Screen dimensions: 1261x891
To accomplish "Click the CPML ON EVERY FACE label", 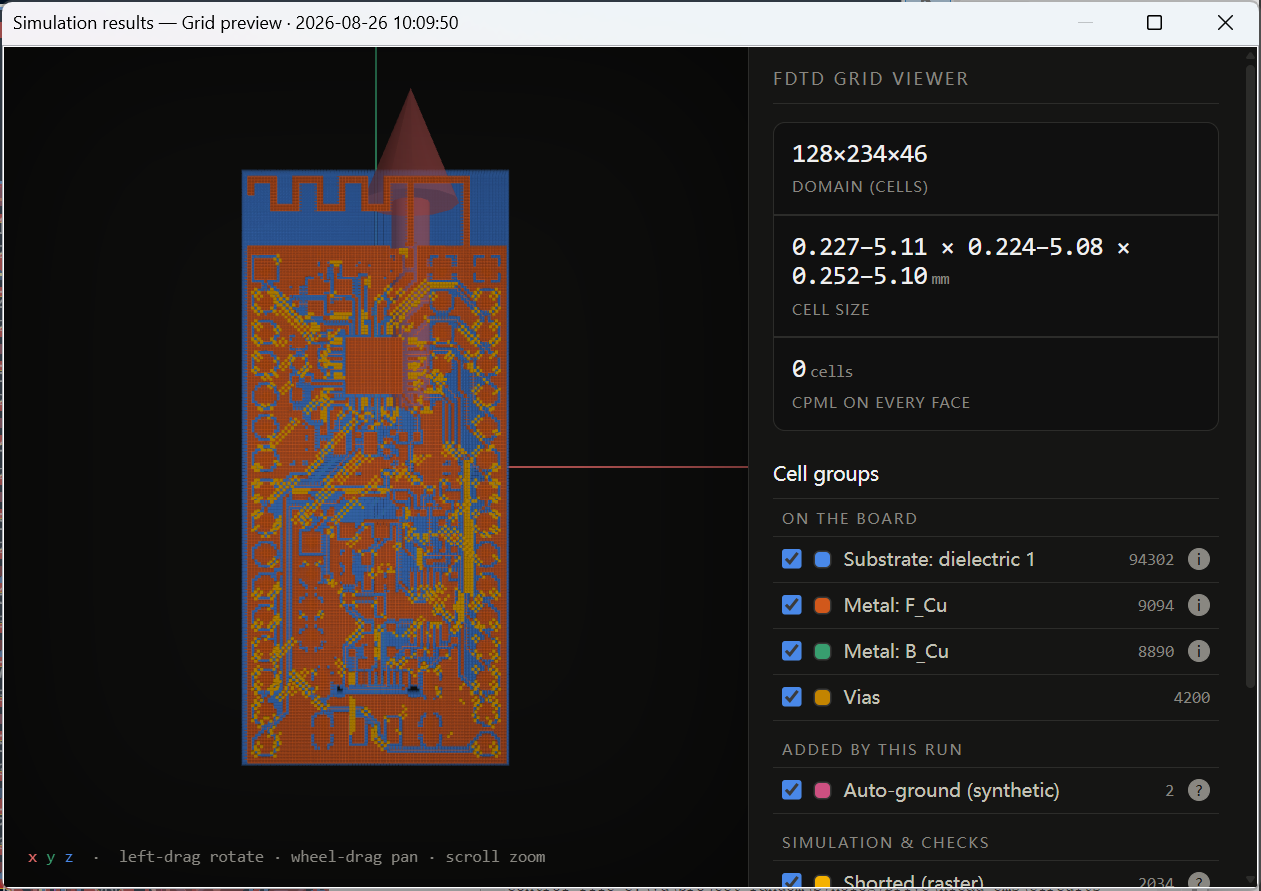I will coord(881,403).
